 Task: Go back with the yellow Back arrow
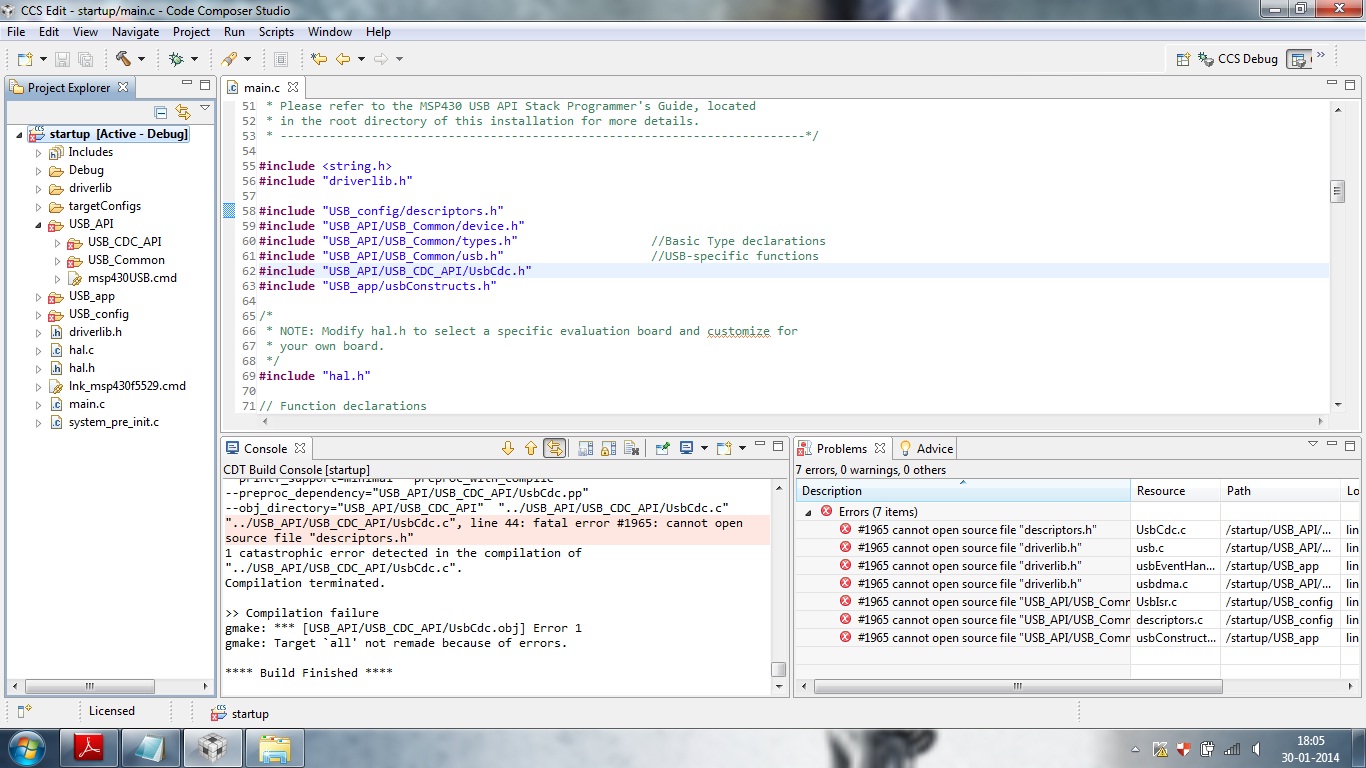(x=343, y=59)
